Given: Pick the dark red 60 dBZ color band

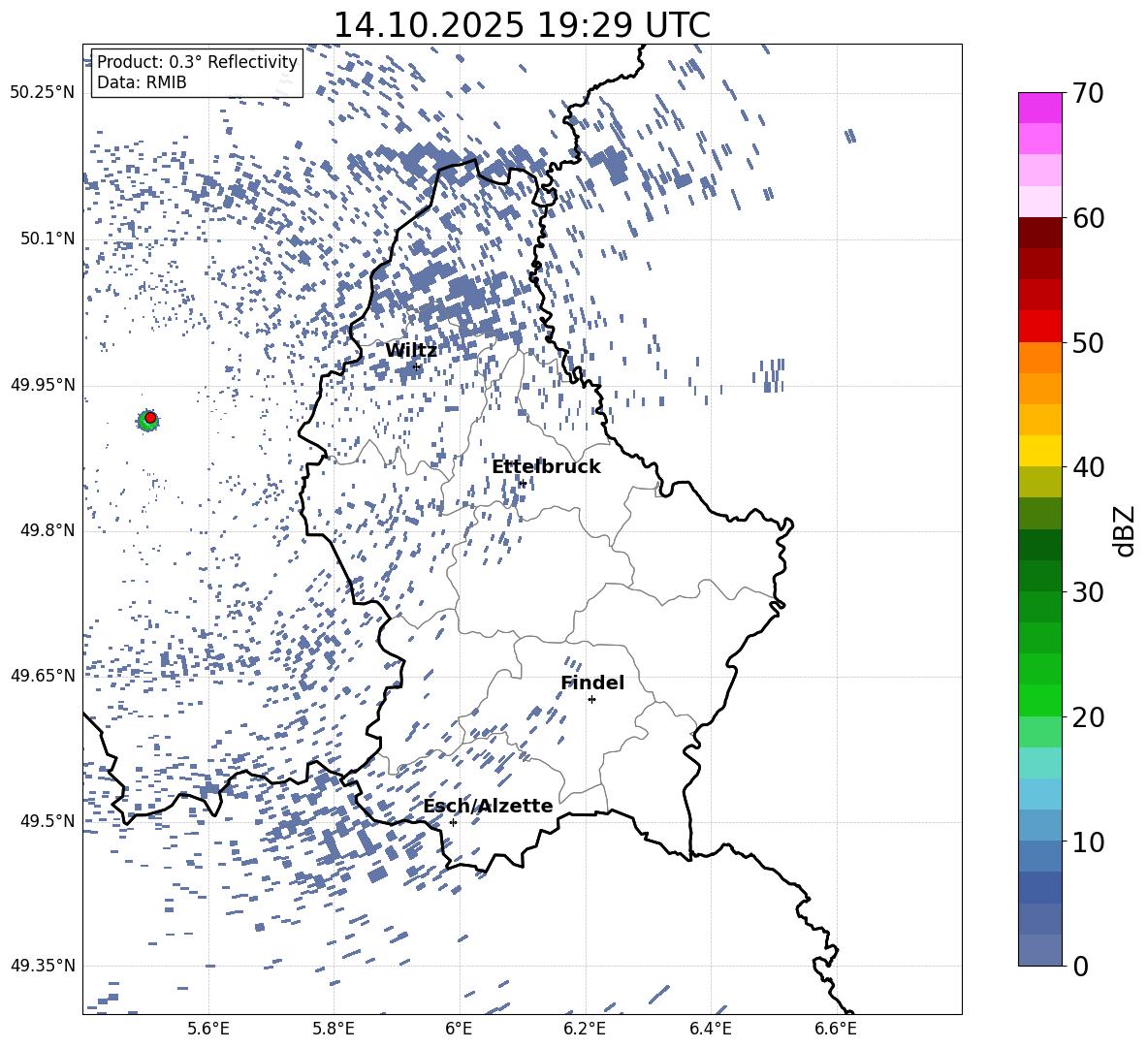Looking at the screenshot, I should pyautogui.click(x=1039, y=233).
